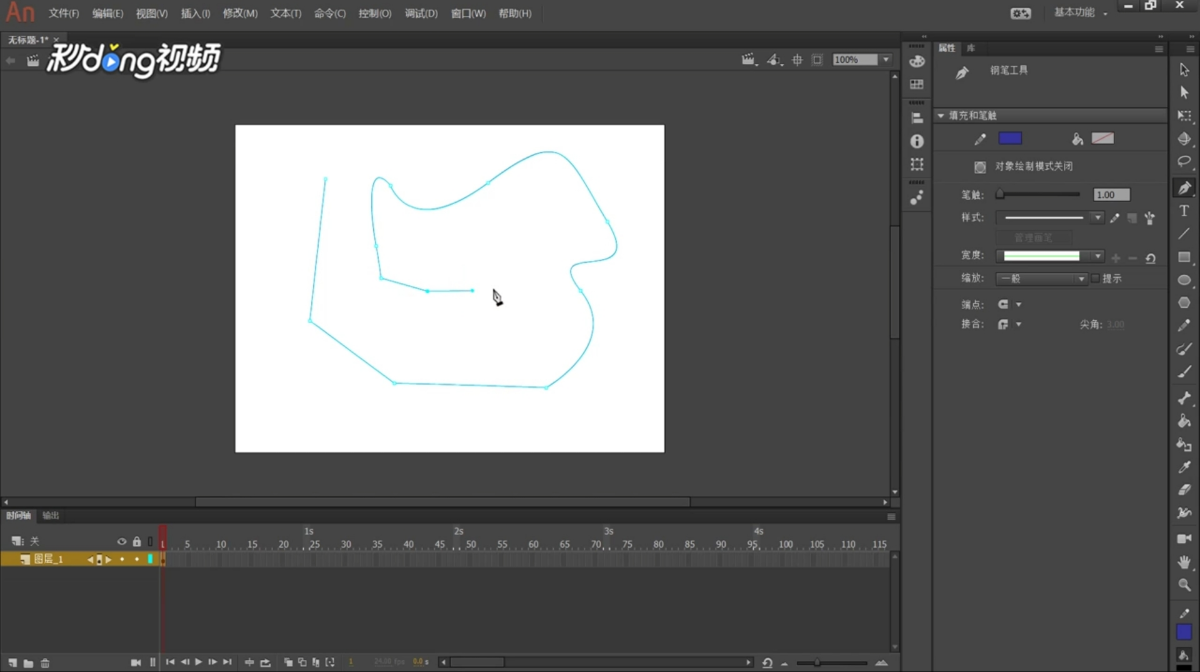Open the properties panel options menu
Image resolution: width=1200 pixels, height=672 pixels.
(1159, 49)
